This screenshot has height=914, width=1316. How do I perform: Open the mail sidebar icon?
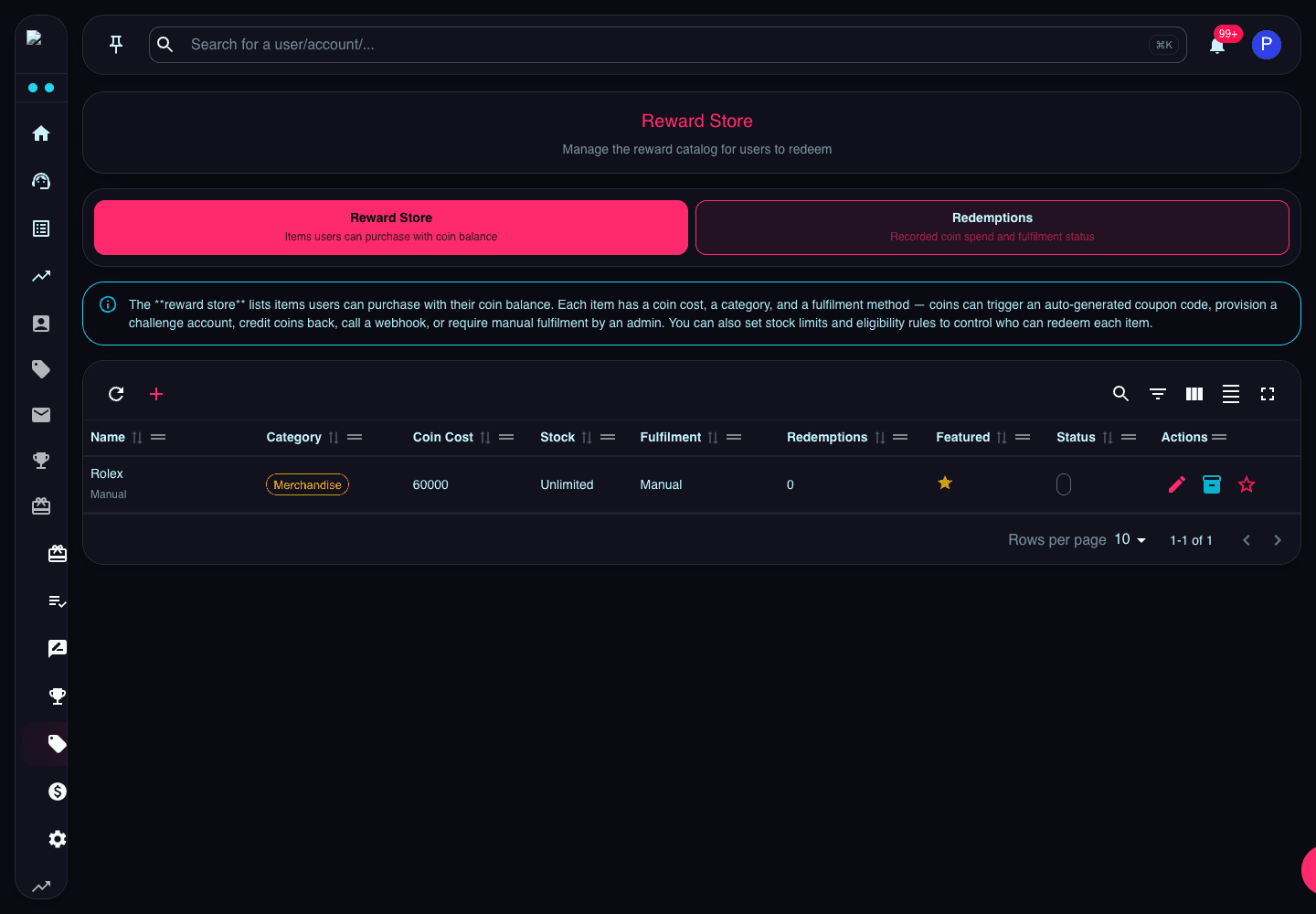click(x=41, y=415)
